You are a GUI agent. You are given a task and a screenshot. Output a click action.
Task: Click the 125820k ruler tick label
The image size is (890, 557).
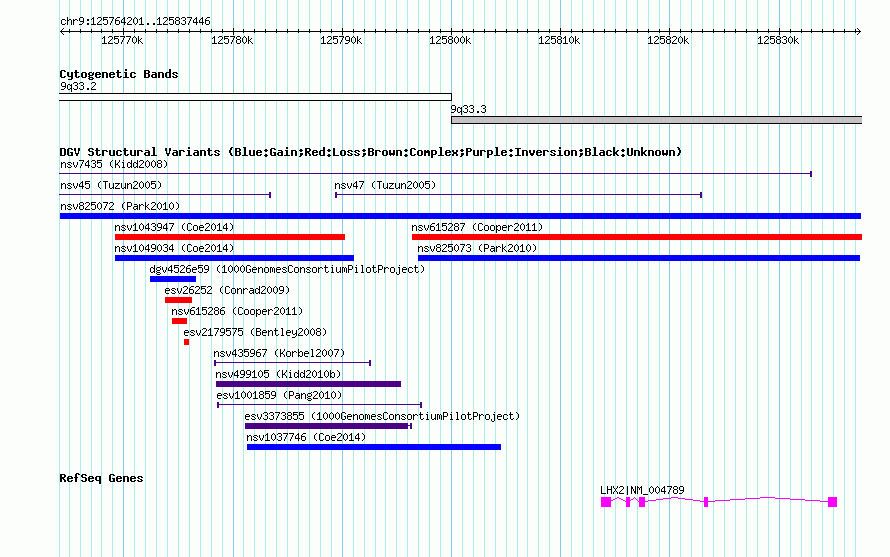(668, 40)
